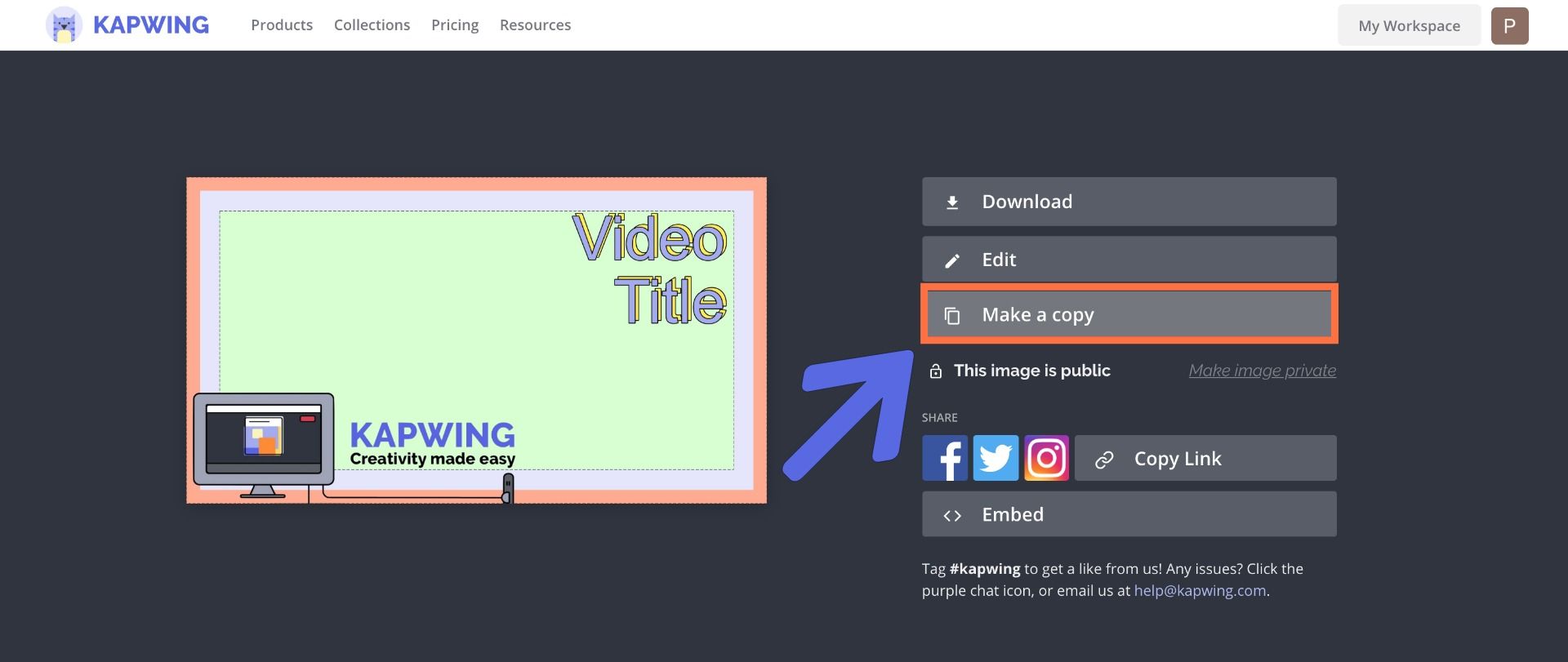Email help@kapwing.com support link
Screen dimensions: 1568x662
1200,591
